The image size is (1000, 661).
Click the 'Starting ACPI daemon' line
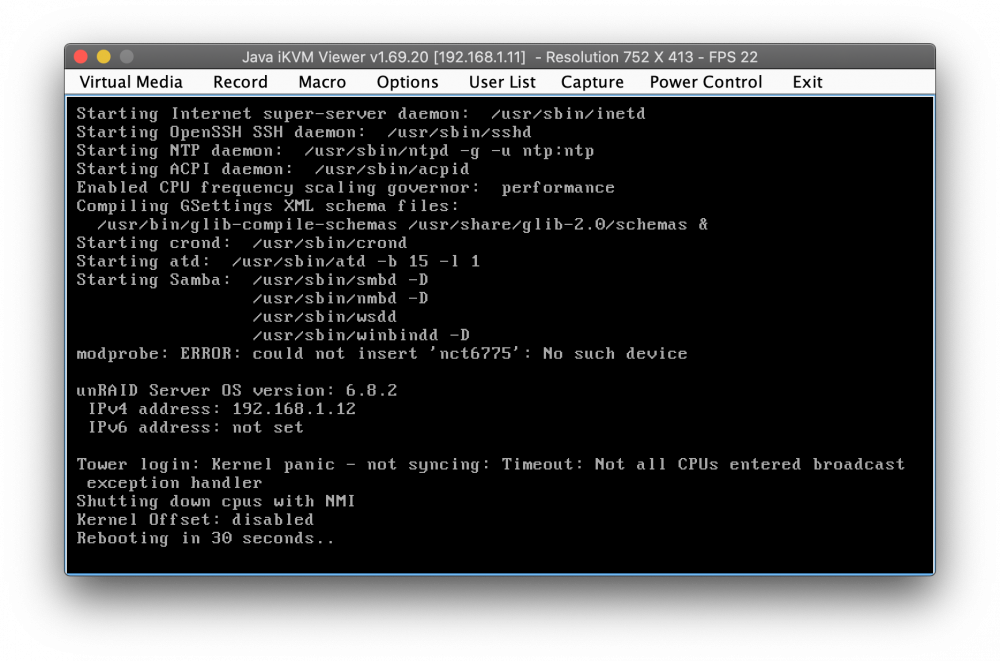273,169
